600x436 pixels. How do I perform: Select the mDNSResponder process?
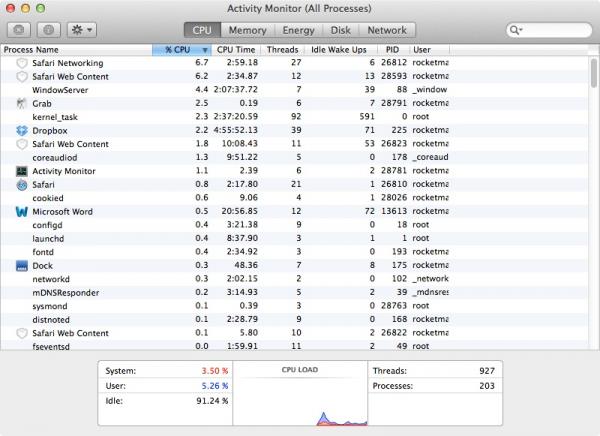pos(295,292)
